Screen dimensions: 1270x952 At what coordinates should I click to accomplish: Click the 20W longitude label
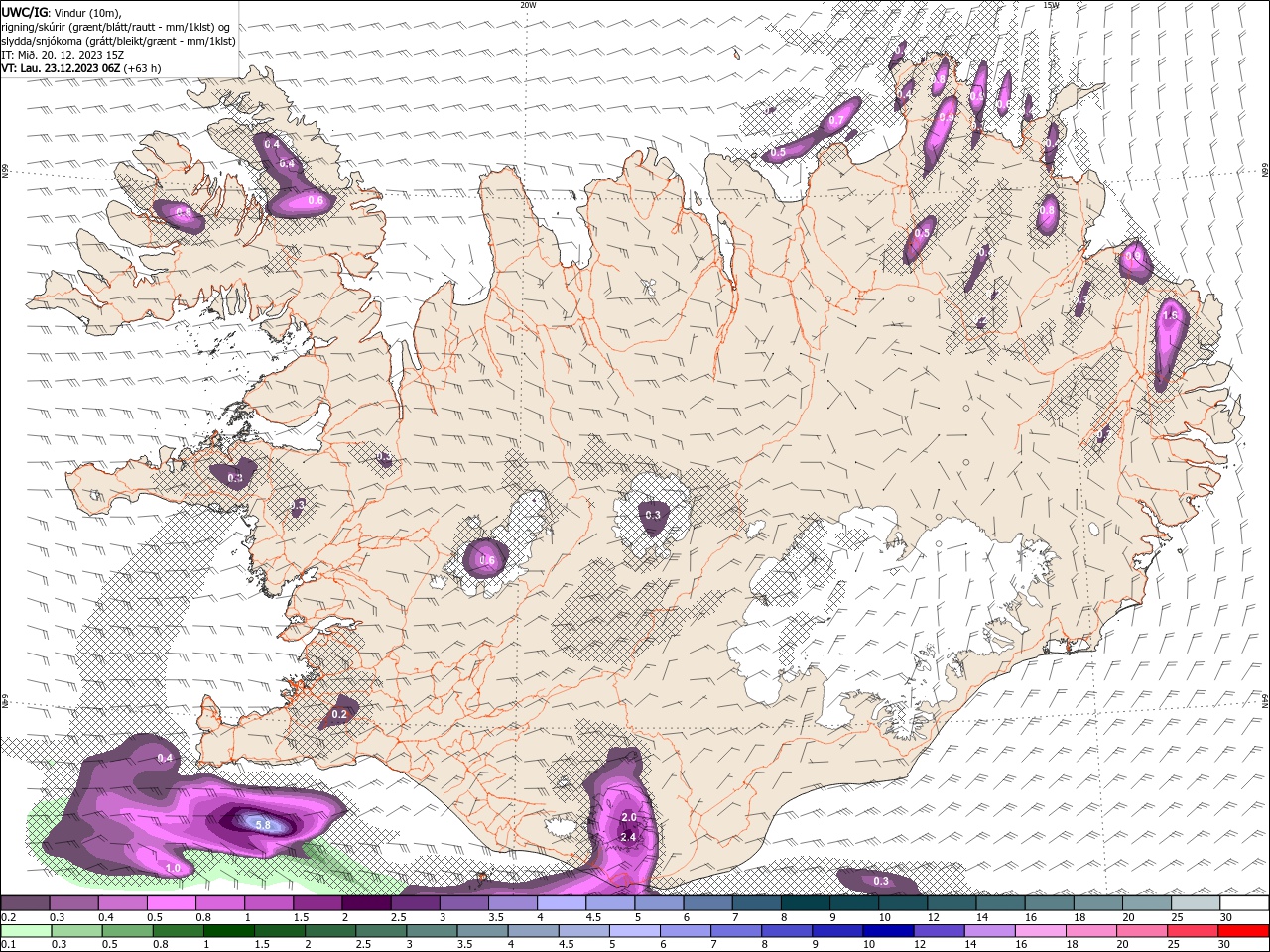click(x=528, y=5)
